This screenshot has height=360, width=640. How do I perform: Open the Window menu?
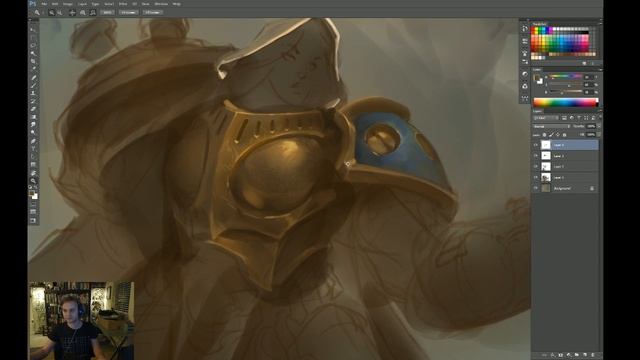coord(161,4)
